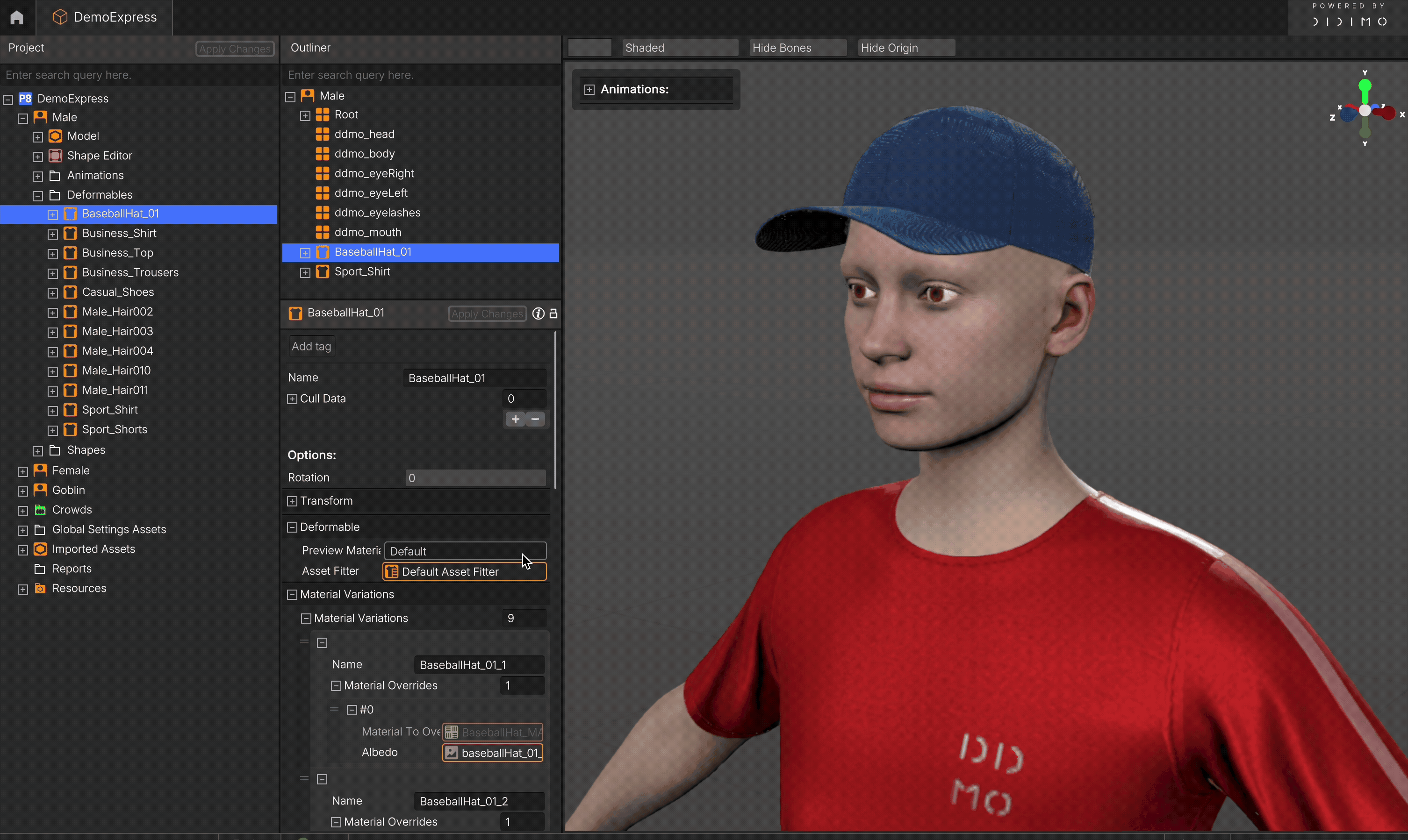Image resolution: width=1408 pixels, height=840 pixels.
Task: Toggle the Hide Origin button
Action: pyautogui.click(x=905, y=48)
